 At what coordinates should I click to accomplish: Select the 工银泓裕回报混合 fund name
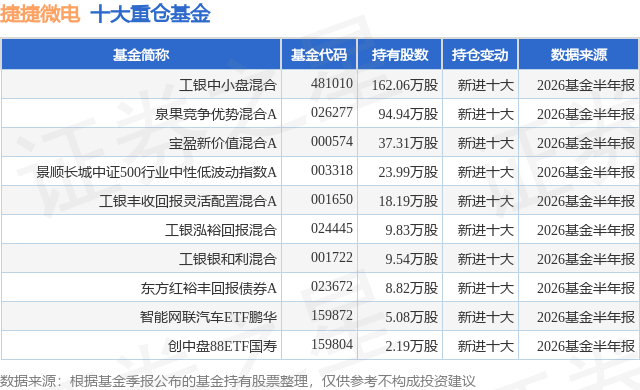(221, 230)
